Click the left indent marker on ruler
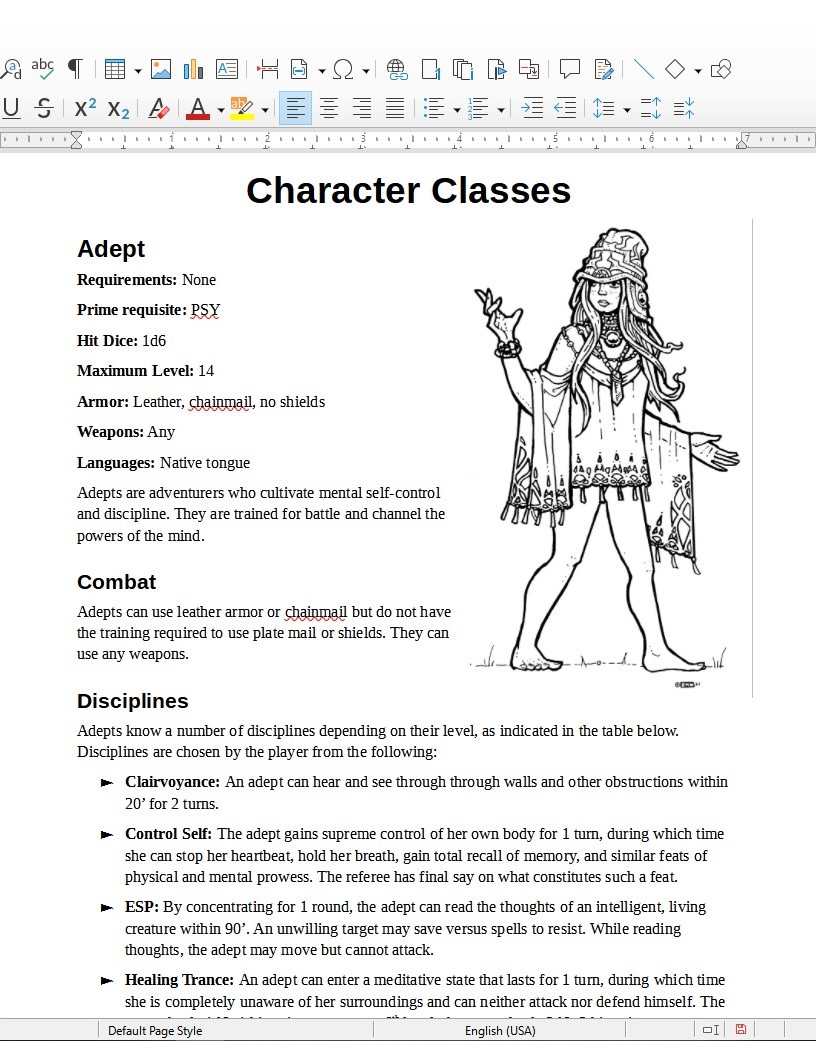 (76, 139)
